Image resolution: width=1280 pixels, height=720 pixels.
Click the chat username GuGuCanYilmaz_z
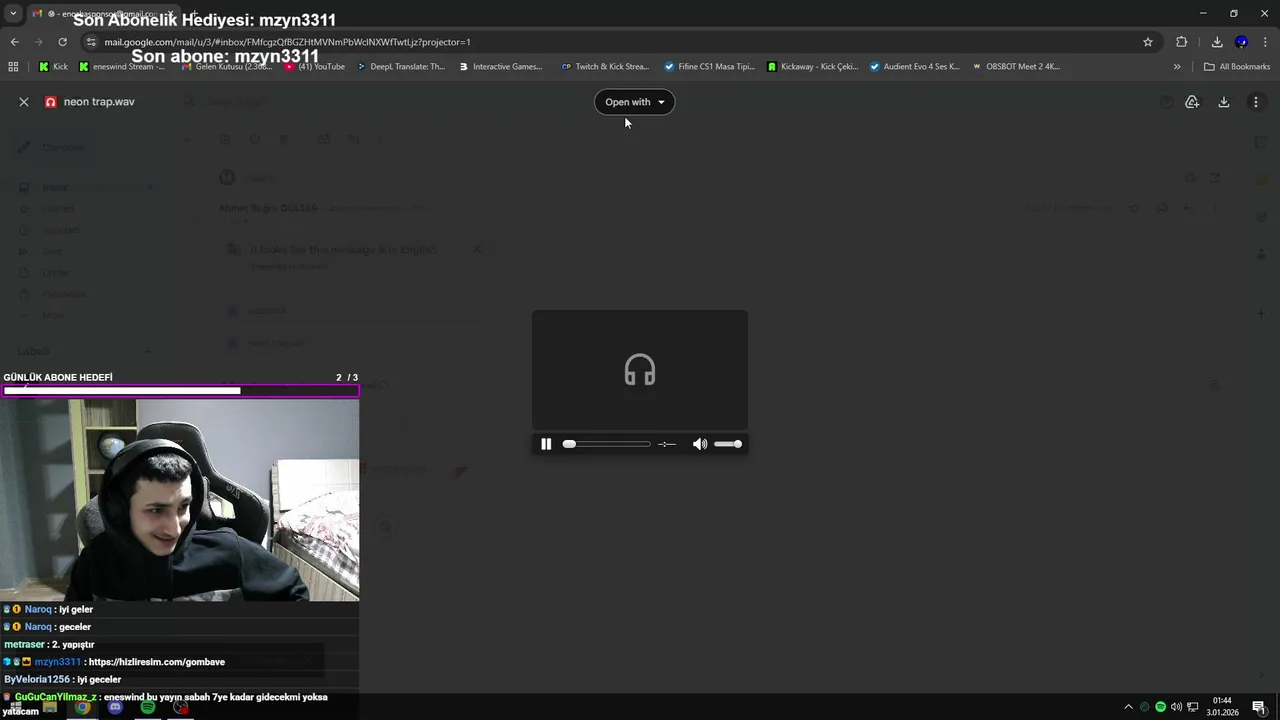point(56,697)
